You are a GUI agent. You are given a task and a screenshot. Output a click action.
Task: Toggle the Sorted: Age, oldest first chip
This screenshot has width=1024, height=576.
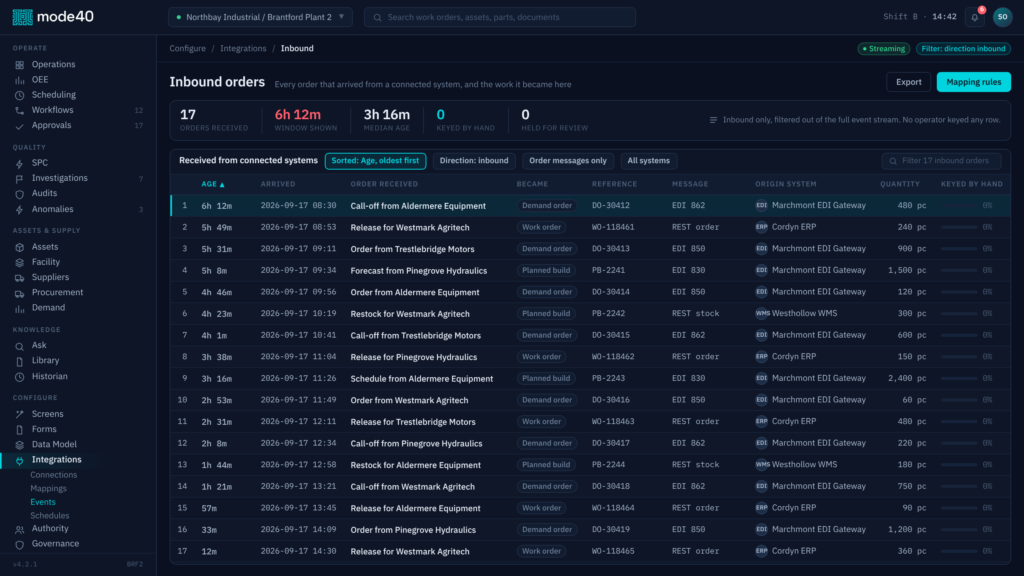coord(376,161)
